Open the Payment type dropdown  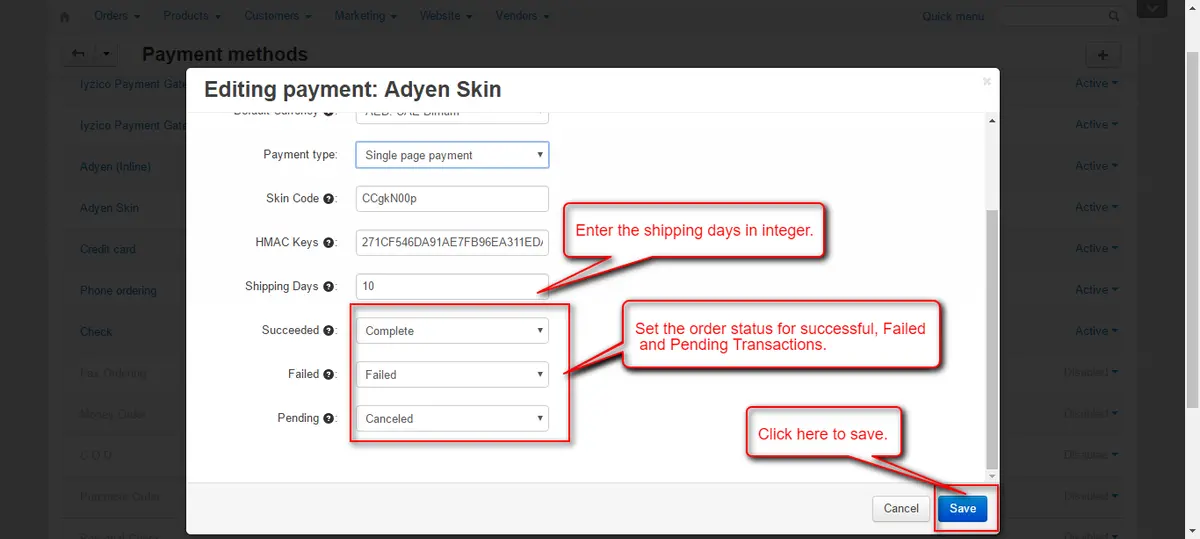click(x=452, y=155)
